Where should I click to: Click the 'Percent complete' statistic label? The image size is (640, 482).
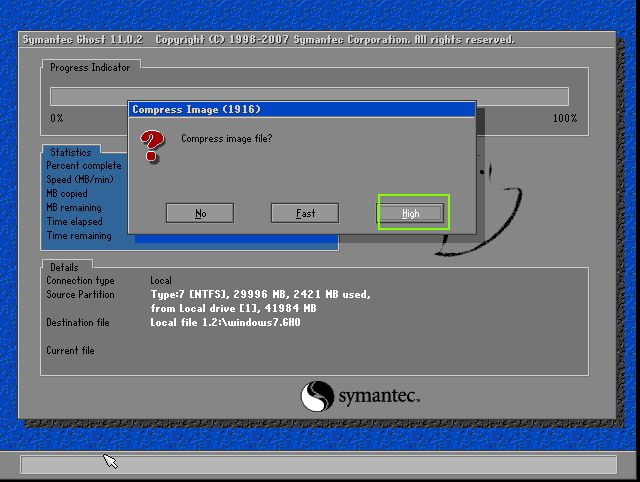click(84, 166)
